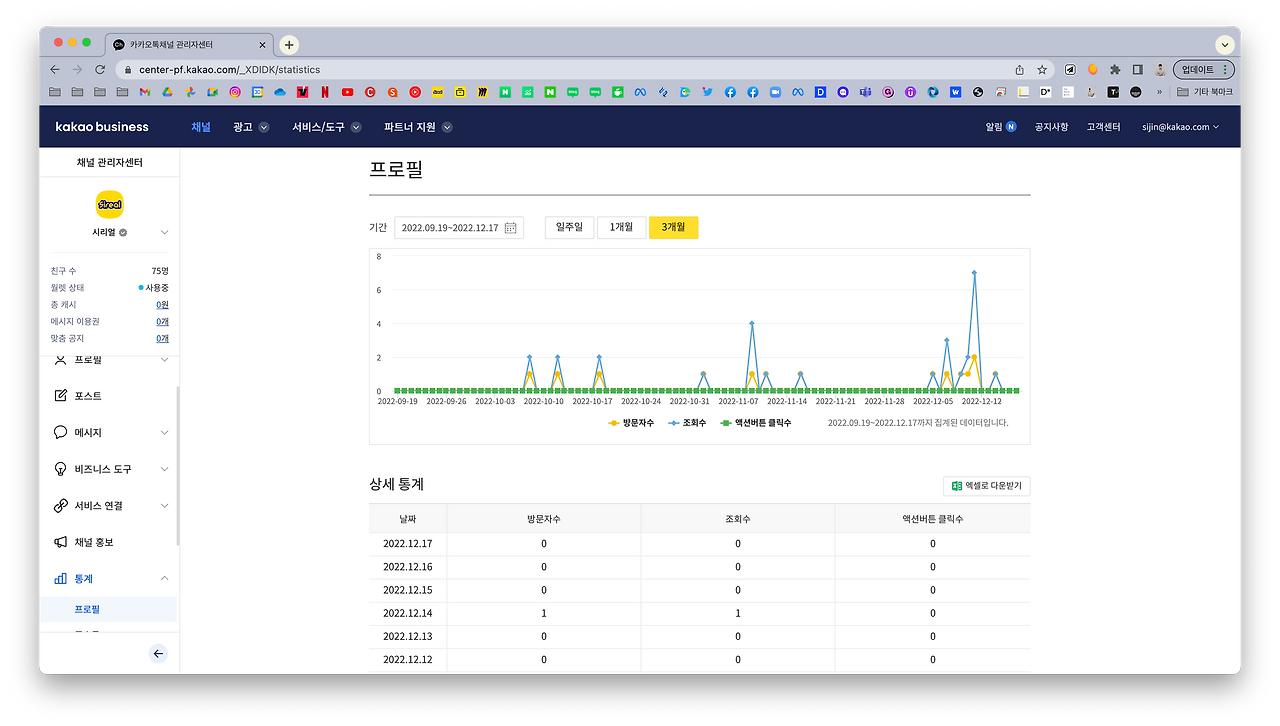
Task: Toggle the 조회수 chart legend
Action: tap(687, 423)
